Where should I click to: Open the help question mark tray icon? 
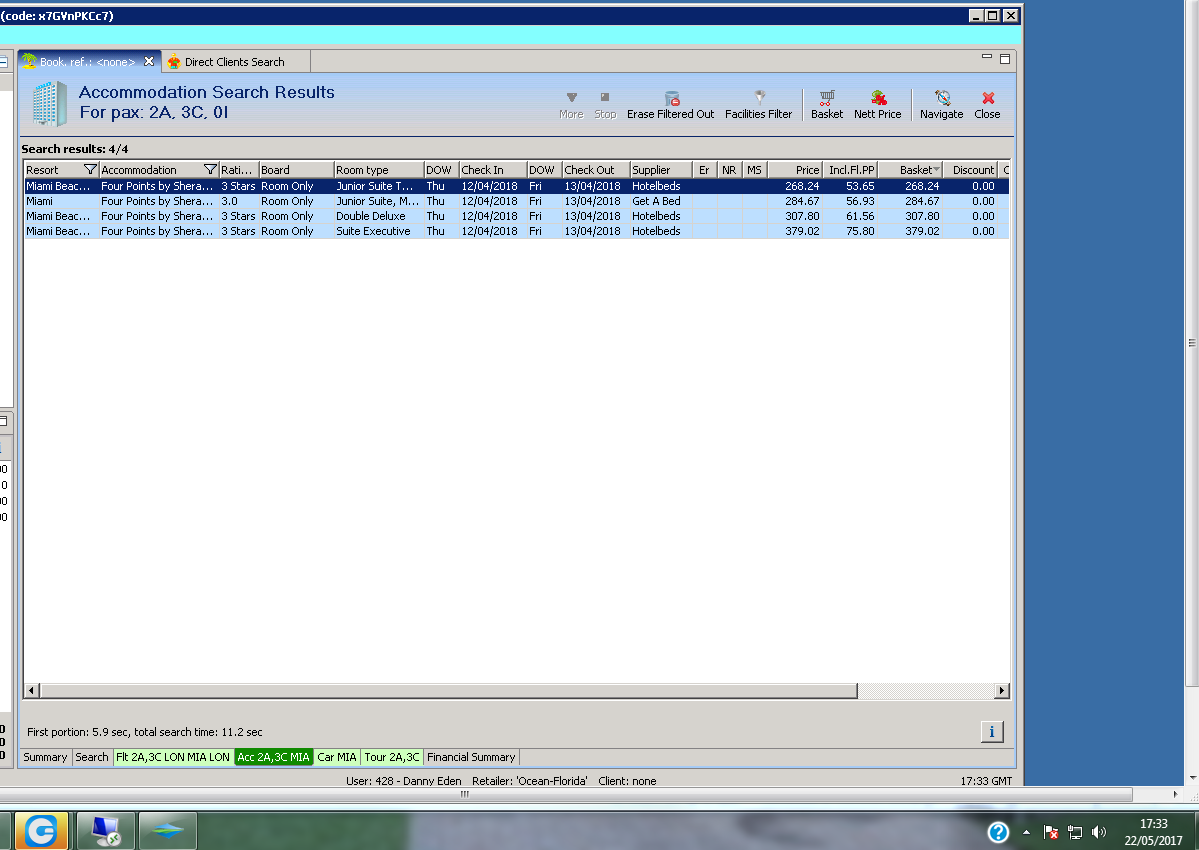point(998,832)
